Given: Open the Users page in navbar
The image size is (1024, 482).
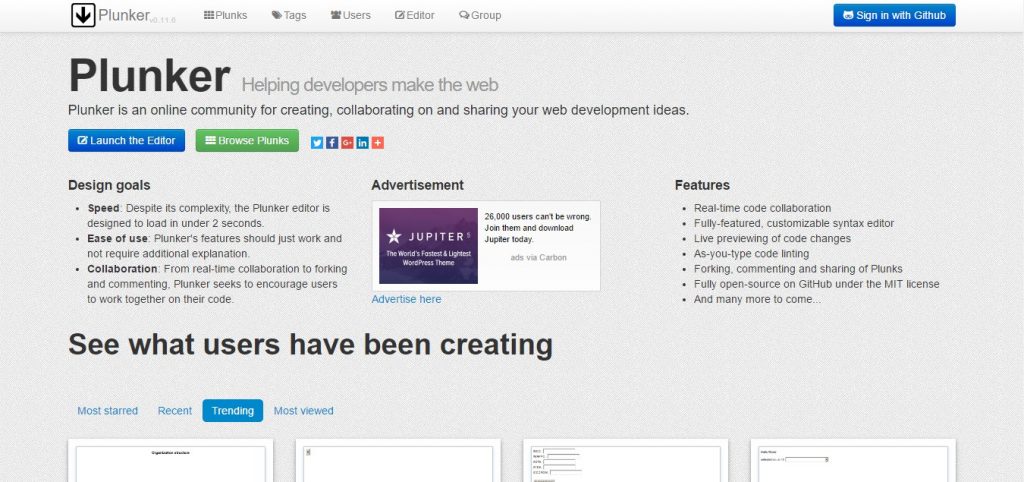Looking at the screenshot, I should (x=350, y=15).
